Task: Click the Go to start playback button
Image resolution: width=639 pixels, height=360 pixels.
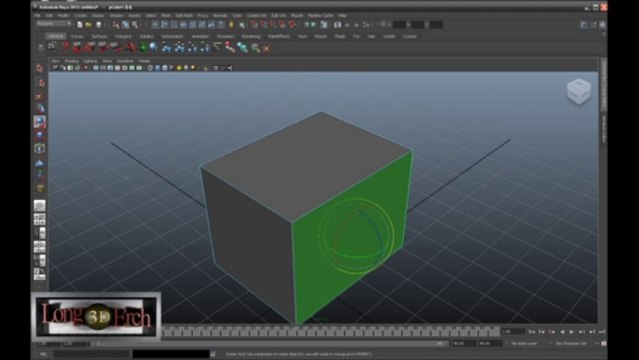Action: coord(532,332)
